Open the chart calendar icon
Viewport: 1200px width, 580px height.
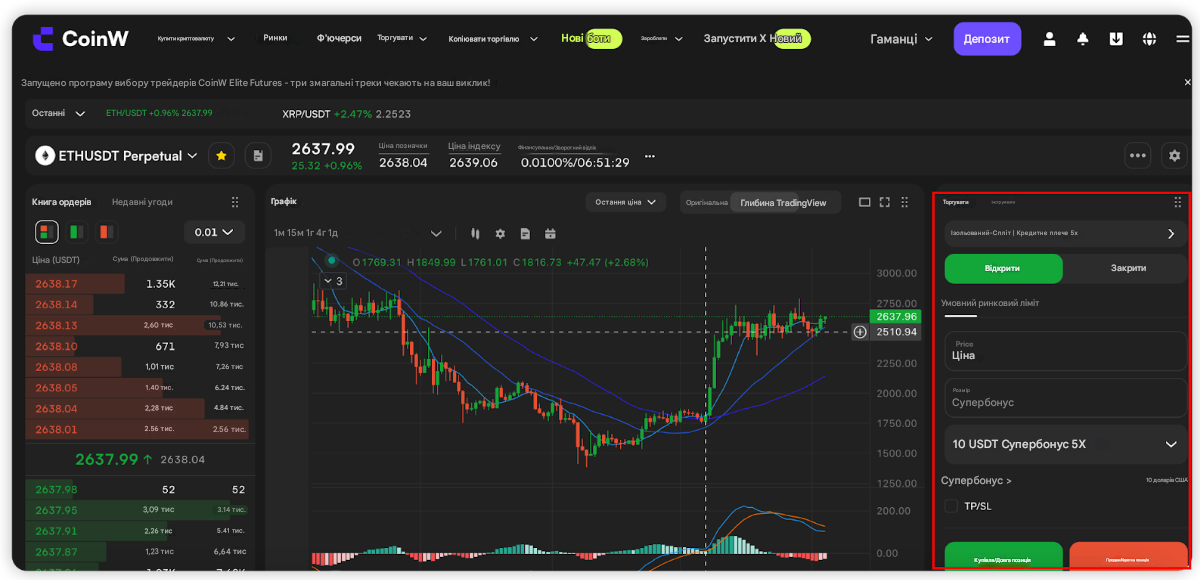[550, 233]
